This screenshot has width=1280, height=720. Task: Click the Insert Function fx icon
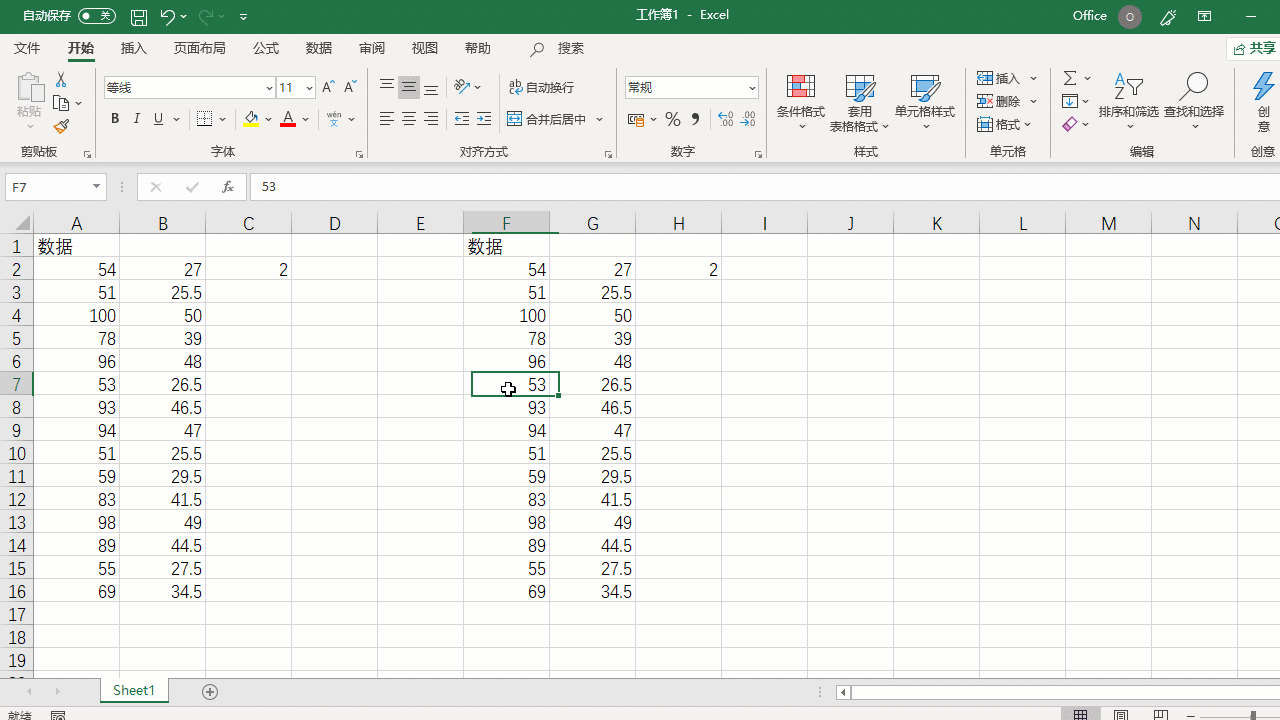coord(228,187)
